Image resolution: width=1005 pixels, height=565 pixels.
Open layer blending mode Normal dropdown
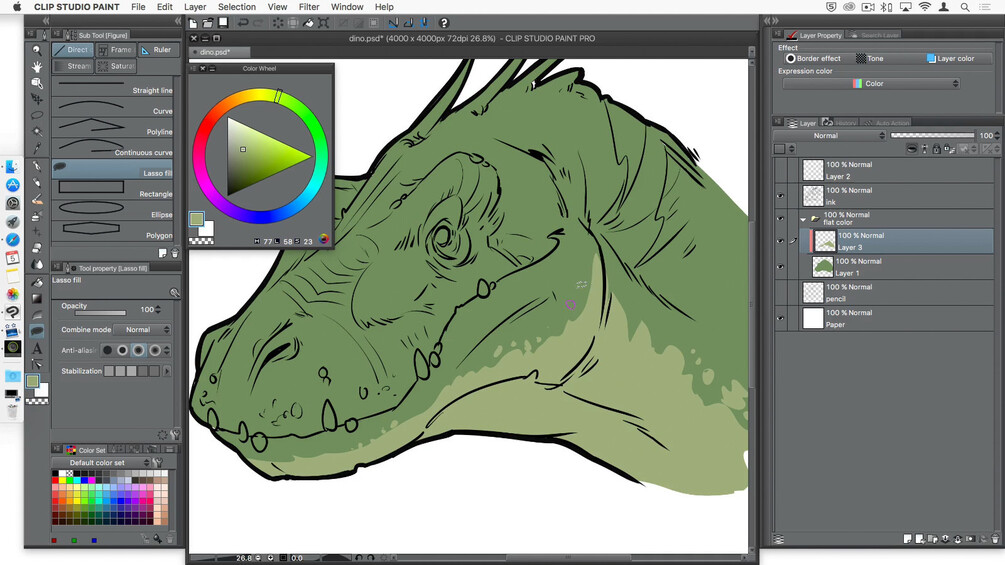pos(829,136)
